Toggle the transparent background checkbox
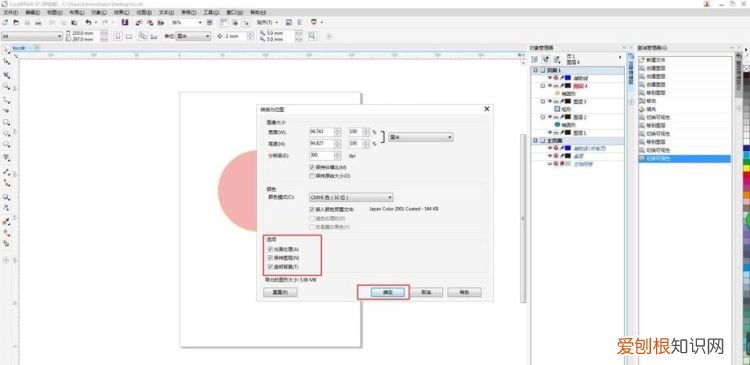Screen dimensions: 750x365 pos(270,266)
